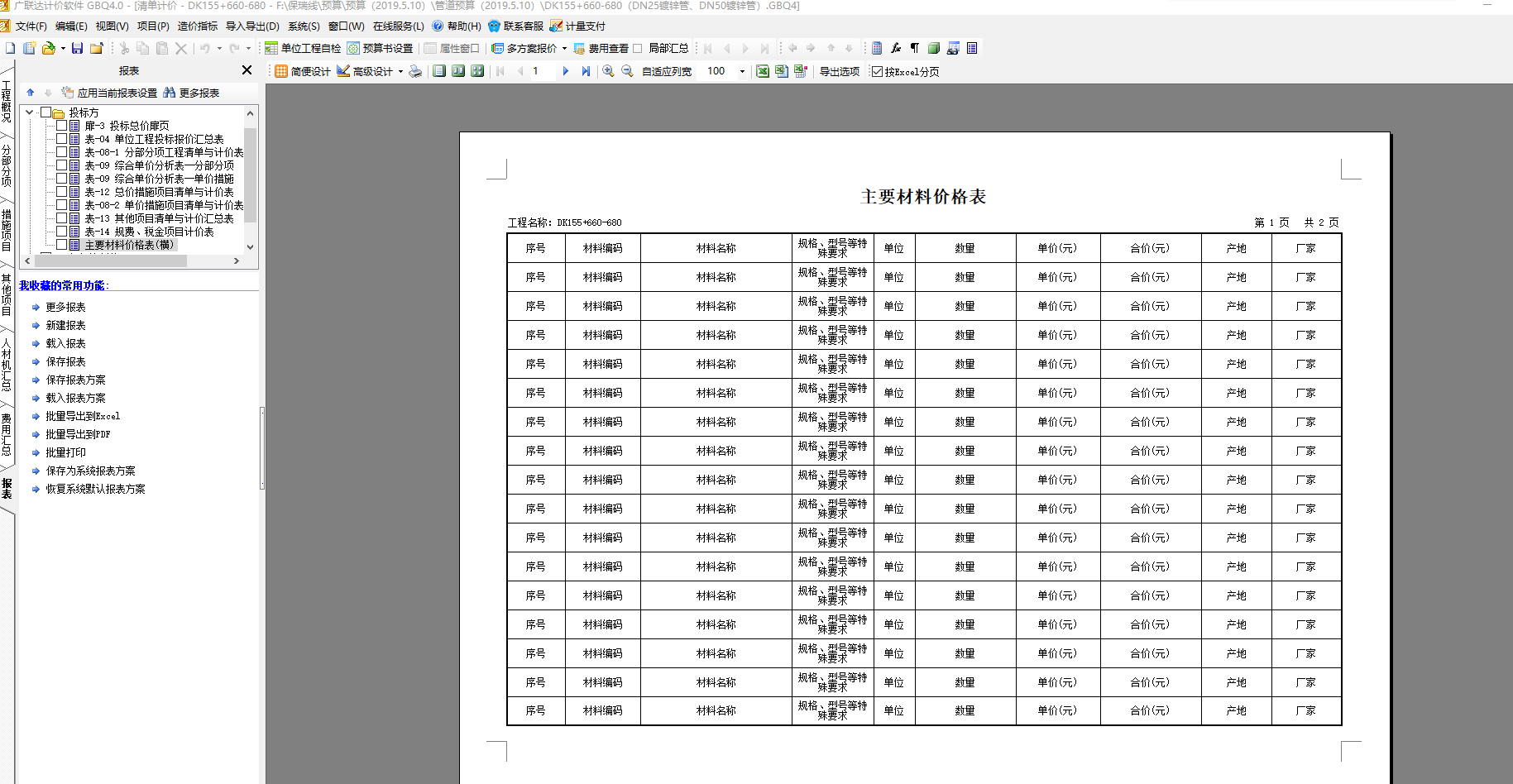The width and height of the screenshot is (1513, 784).
Task: Check 表-08-1 分部分项工程清单 checkbox
Action: (61, 152)
